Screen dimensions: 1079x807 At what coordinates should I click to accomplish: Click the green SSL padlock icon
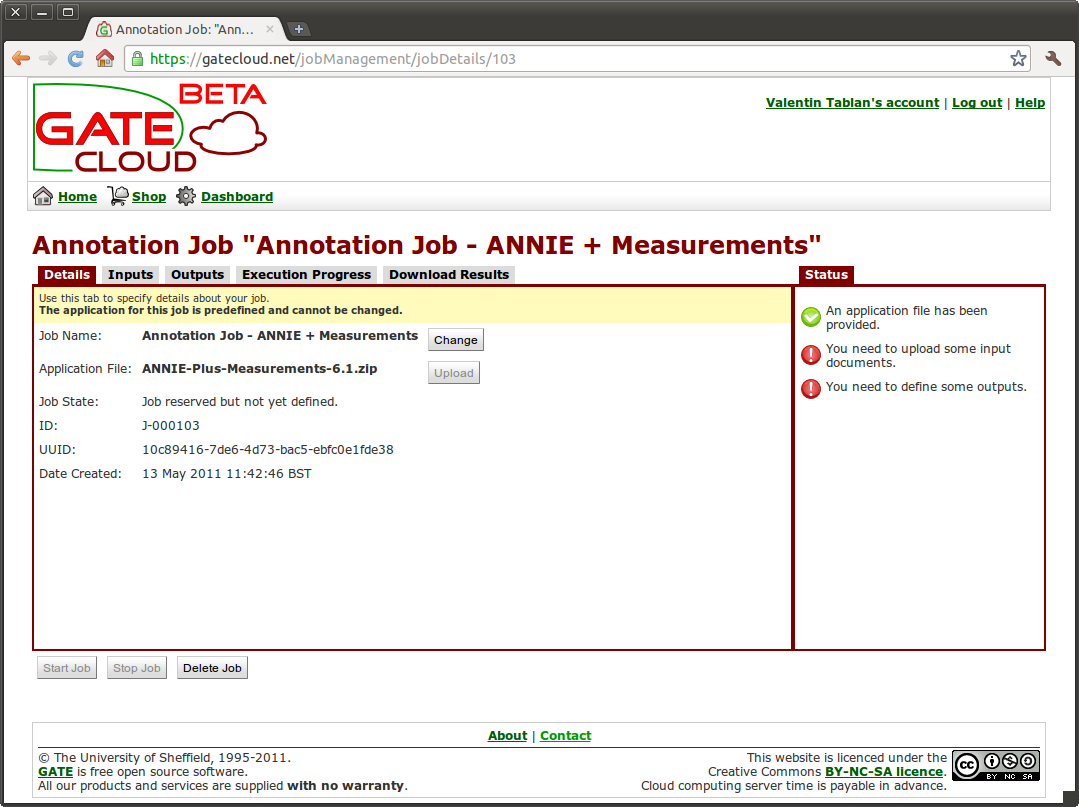pyautogui.click(x=138, y=58)
